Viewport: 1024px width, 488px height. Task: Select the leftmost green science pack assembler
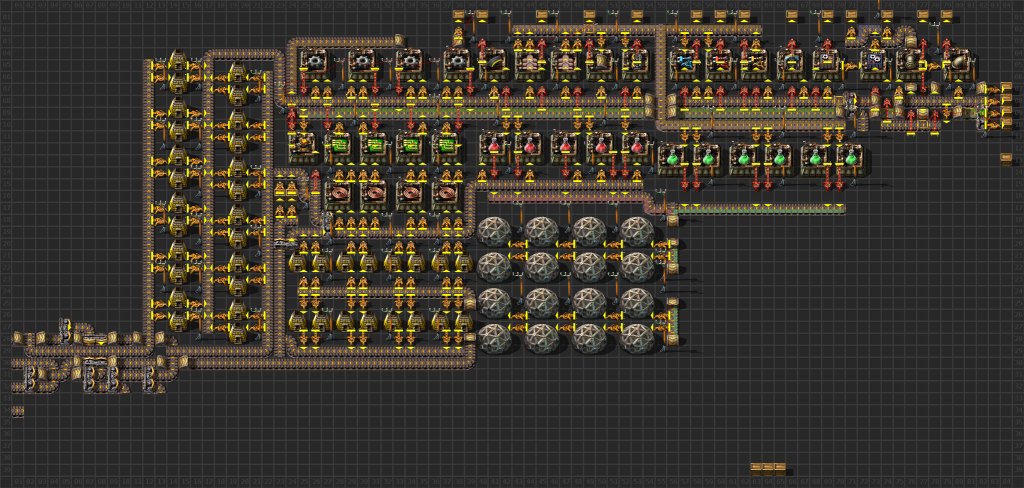[672, 158]
